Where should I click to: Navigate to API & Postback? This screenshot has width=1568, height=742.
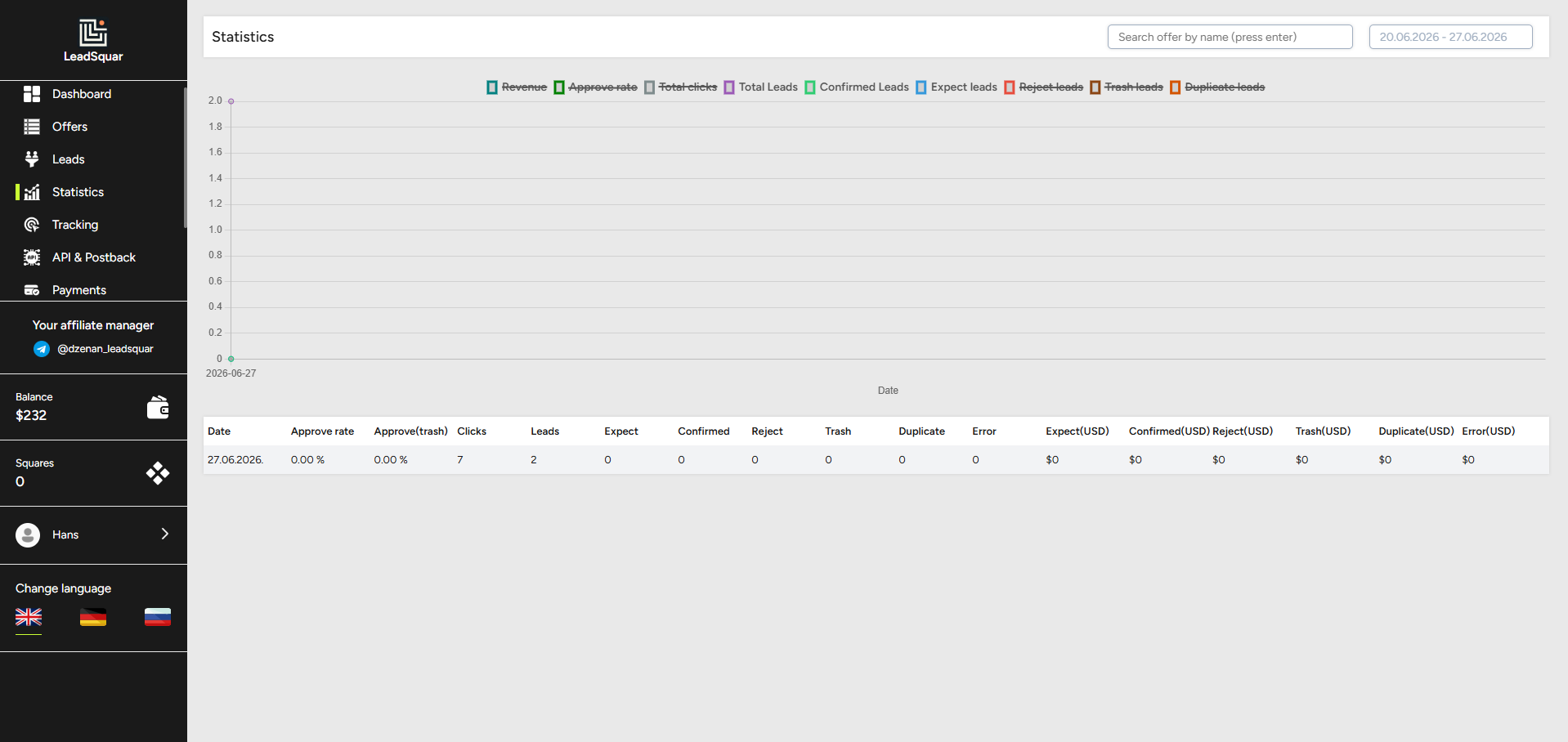(x=93, y=257)
